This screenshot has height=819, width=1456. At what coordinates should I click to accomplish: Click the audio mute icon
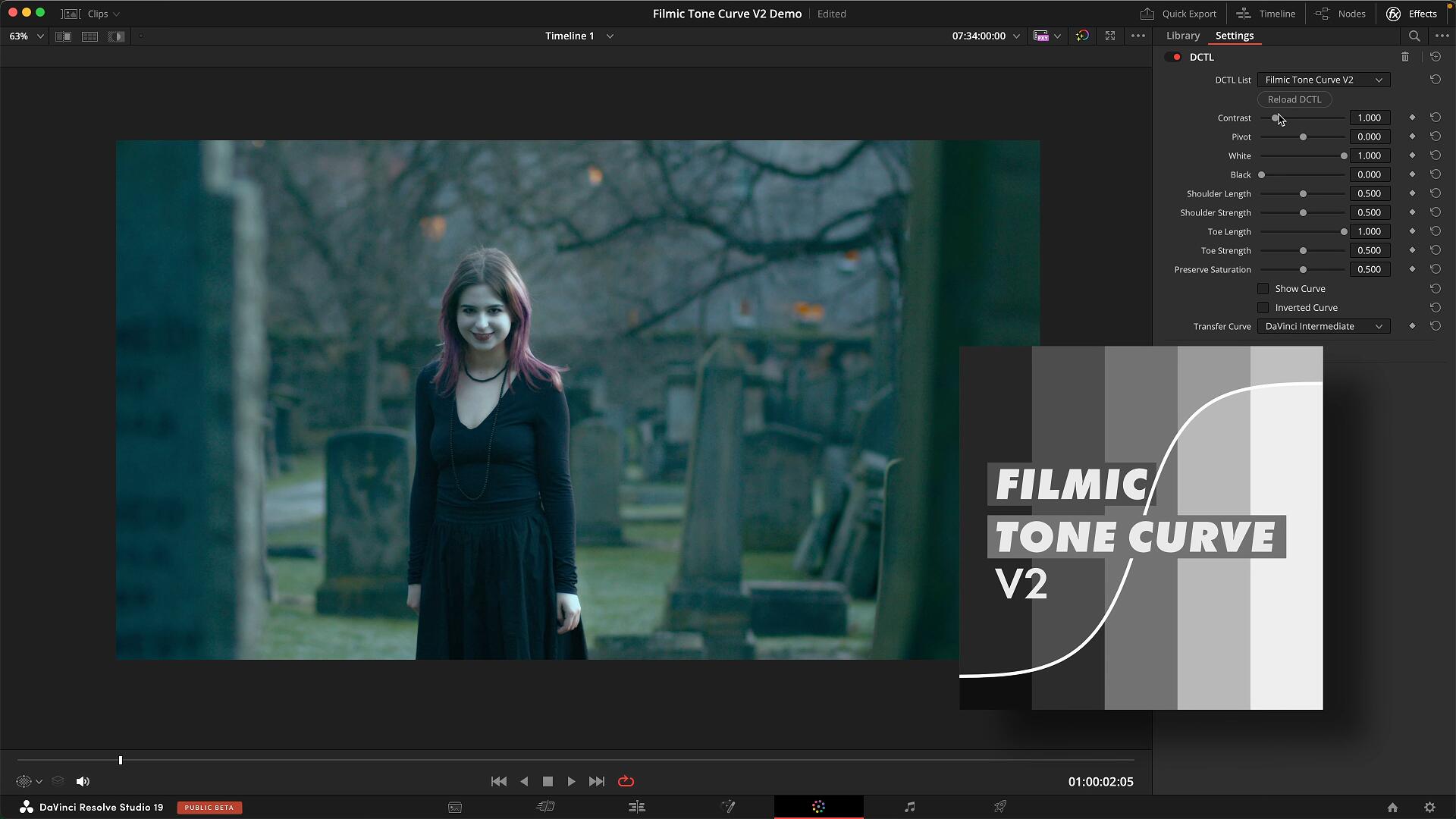tap(83, 781)
